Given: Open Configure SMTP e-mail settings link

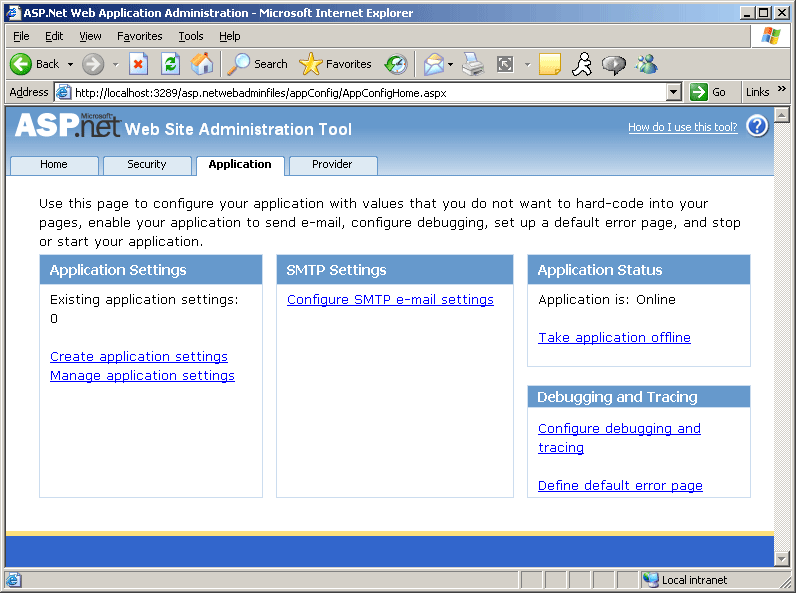Looking at the screenshot, I should click(390, 300).
